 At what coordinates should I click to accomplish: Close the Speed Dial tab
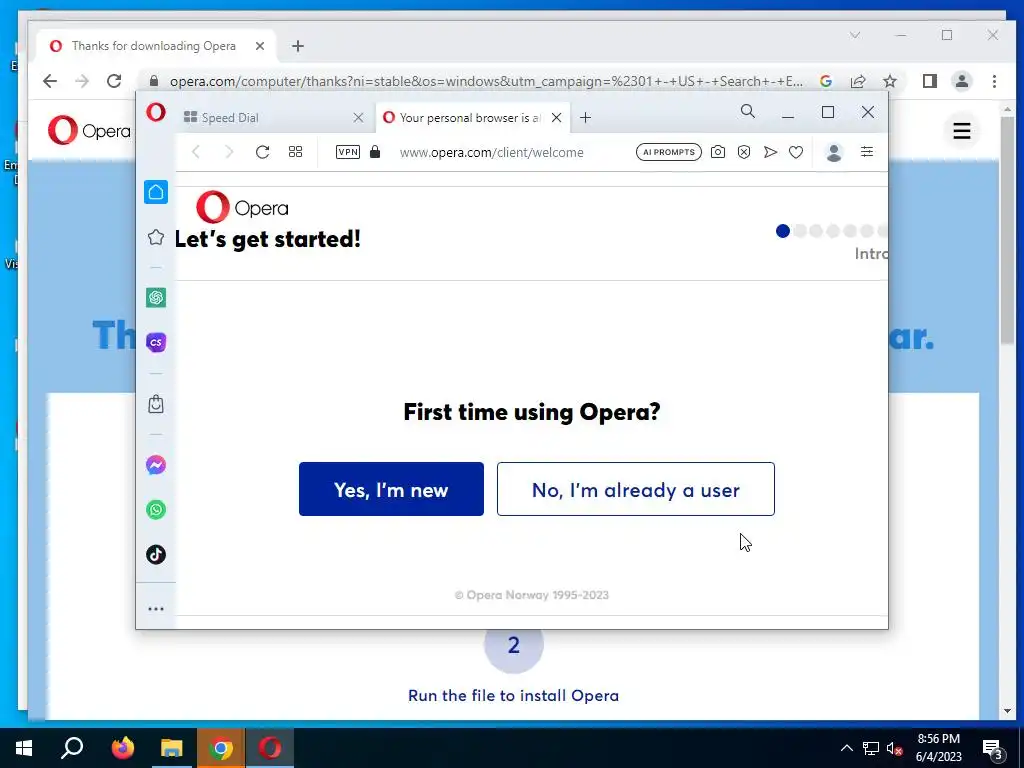click(x=358, y=118)
